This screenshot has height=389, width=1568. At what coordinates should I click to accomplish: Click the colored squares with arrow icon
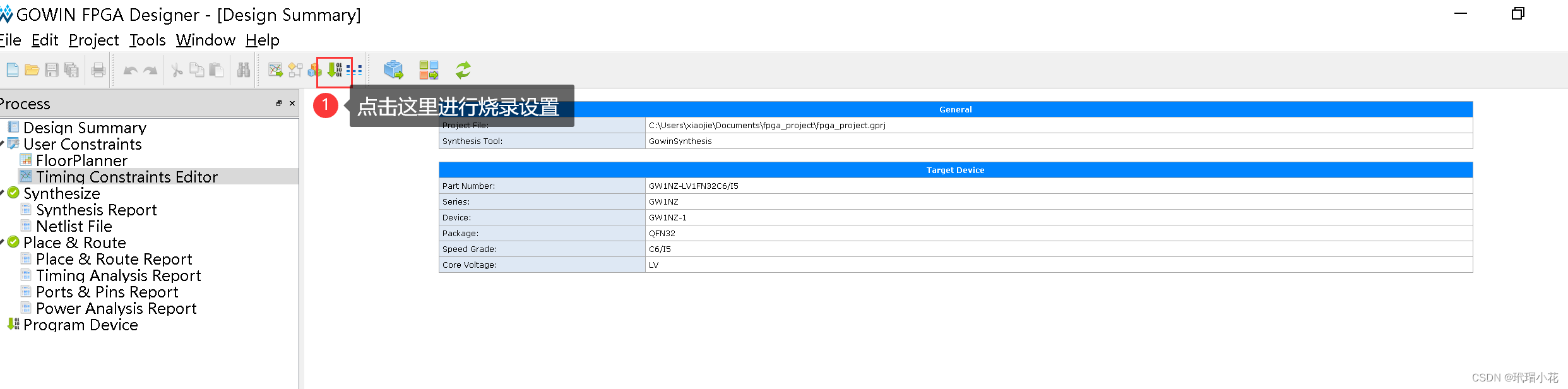[x=429, y=70]
